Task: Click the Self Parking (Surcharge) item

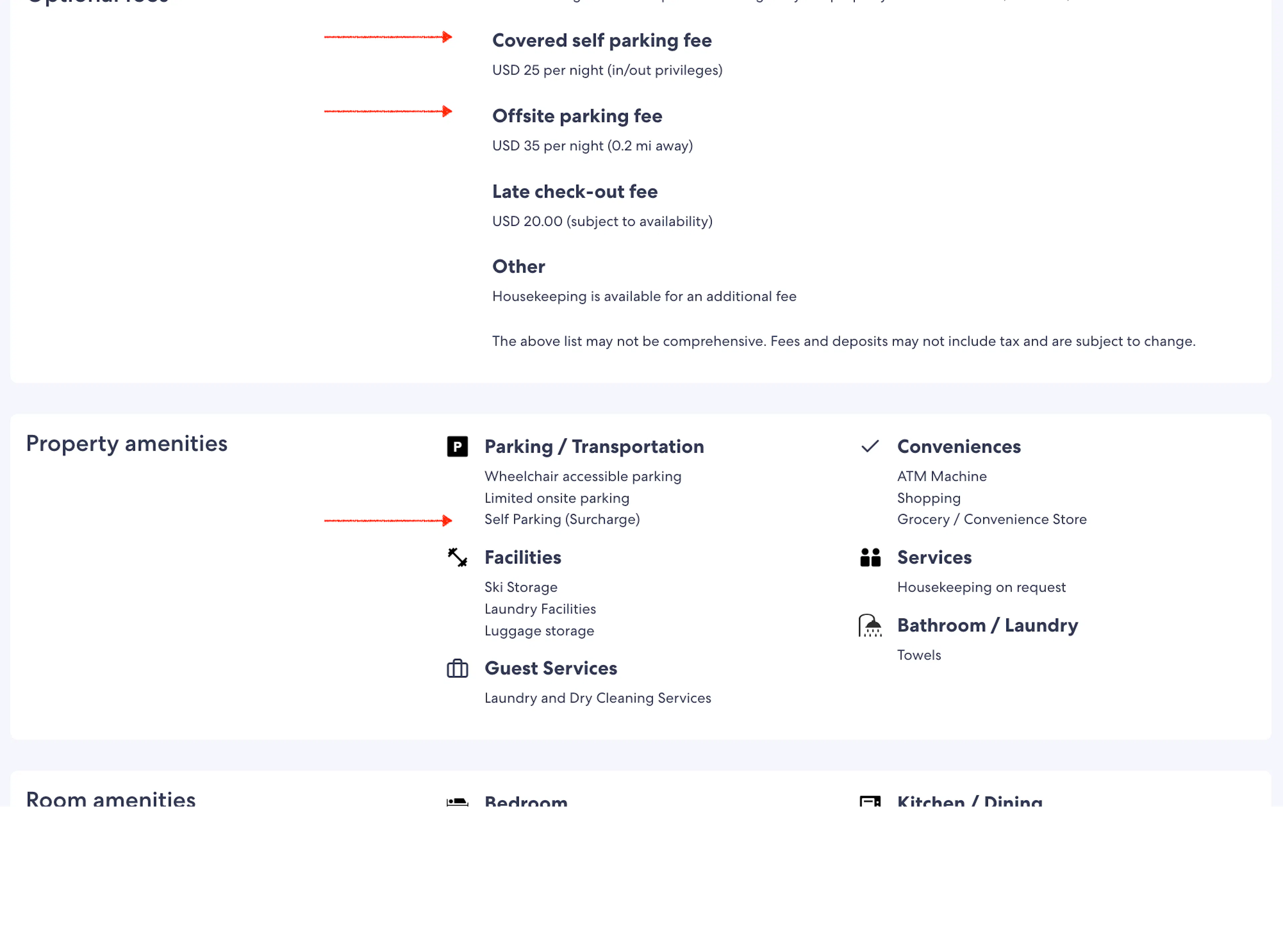Action: (562, 519)
